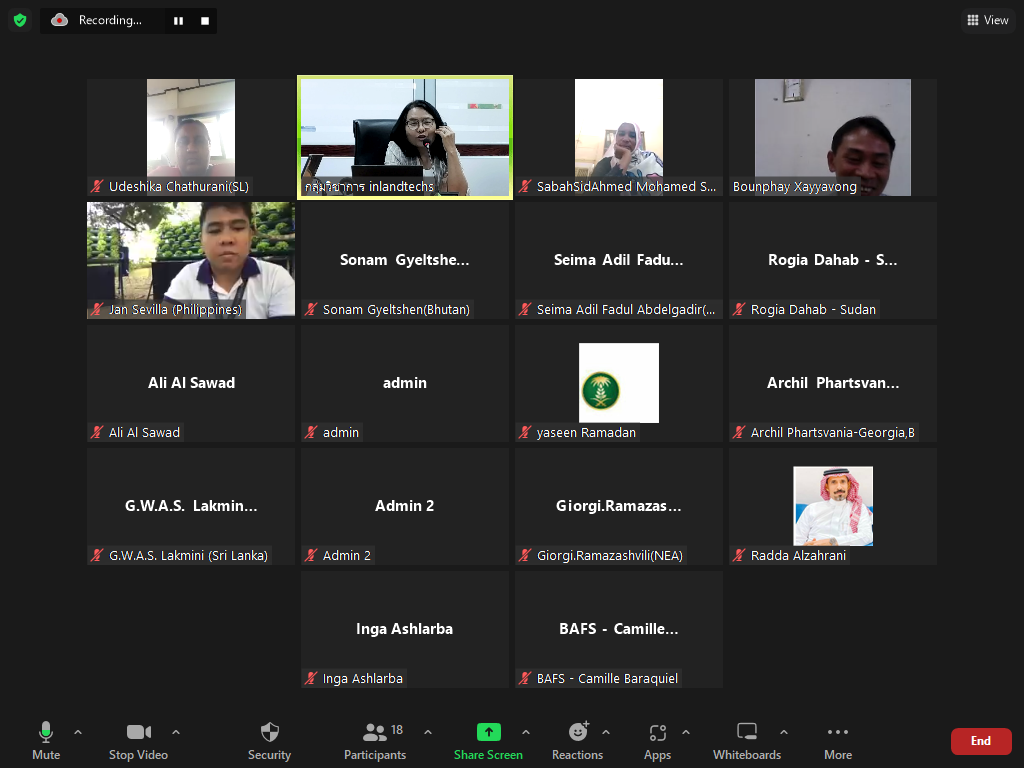Screen dimensions: 1024x768
Task: Open Whiteboards
Action: click(747, 741)
